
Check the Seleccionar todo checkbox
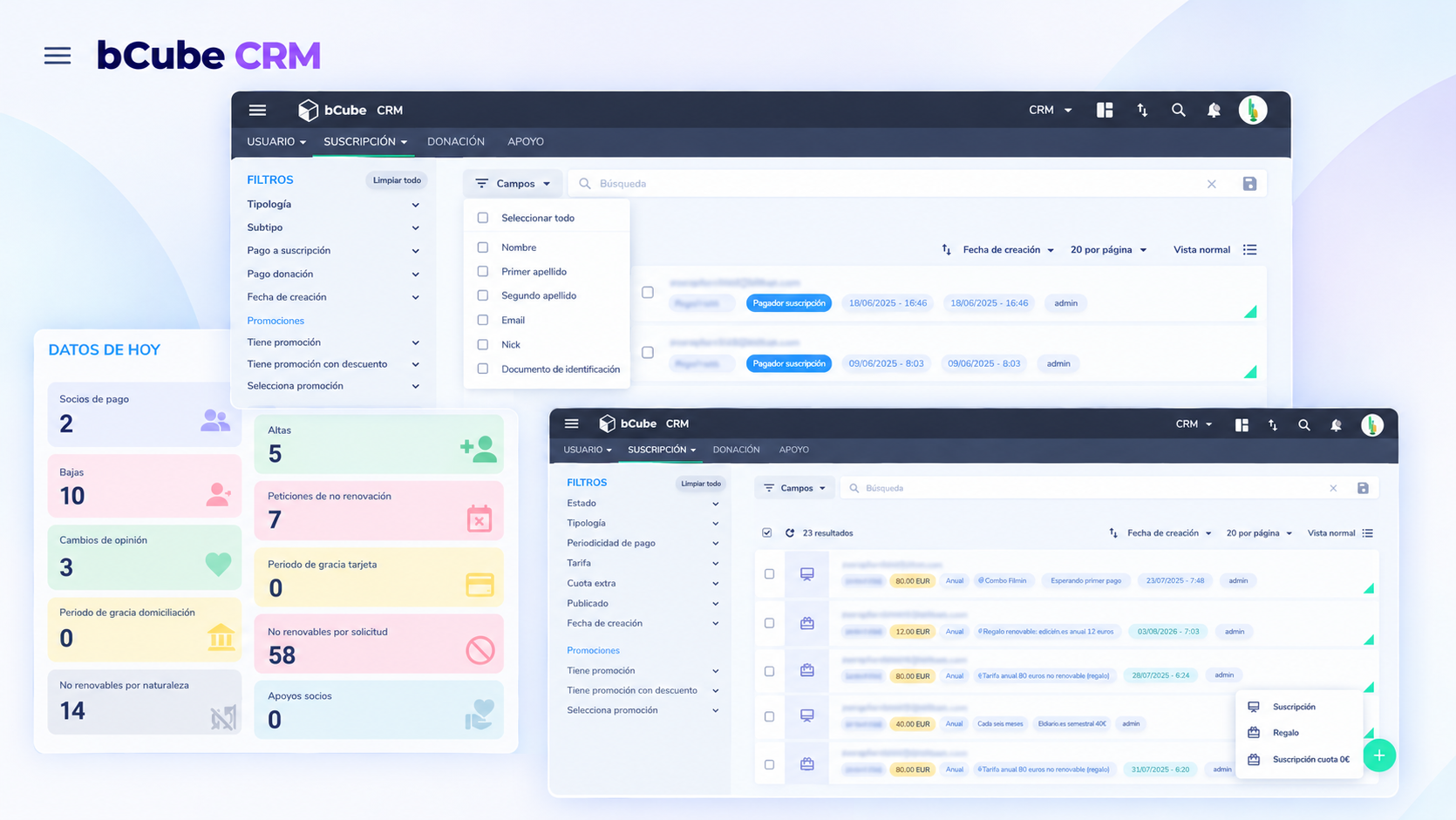(x=483, y=218)
